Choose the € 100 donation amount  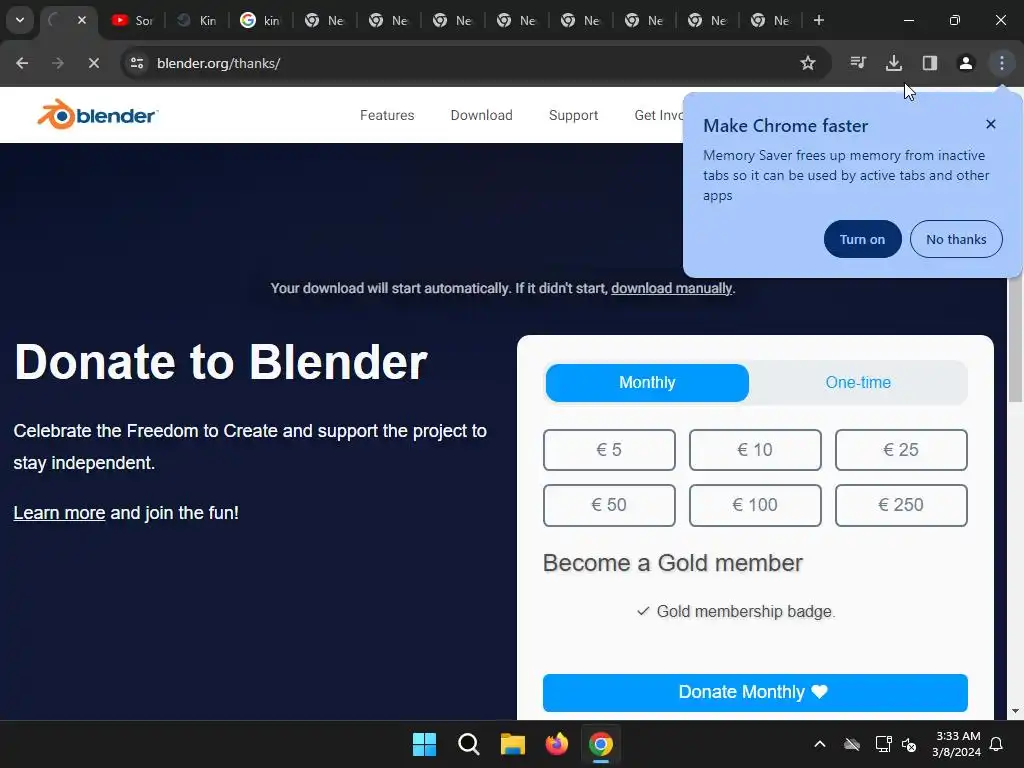pyautogui.click(x=755, y=505)
